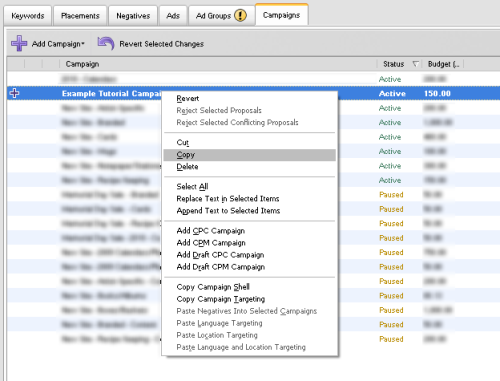Click Revert Selected Changes button label
The image size is (500, 381).
pyautogui.click(x=162, y=44)
